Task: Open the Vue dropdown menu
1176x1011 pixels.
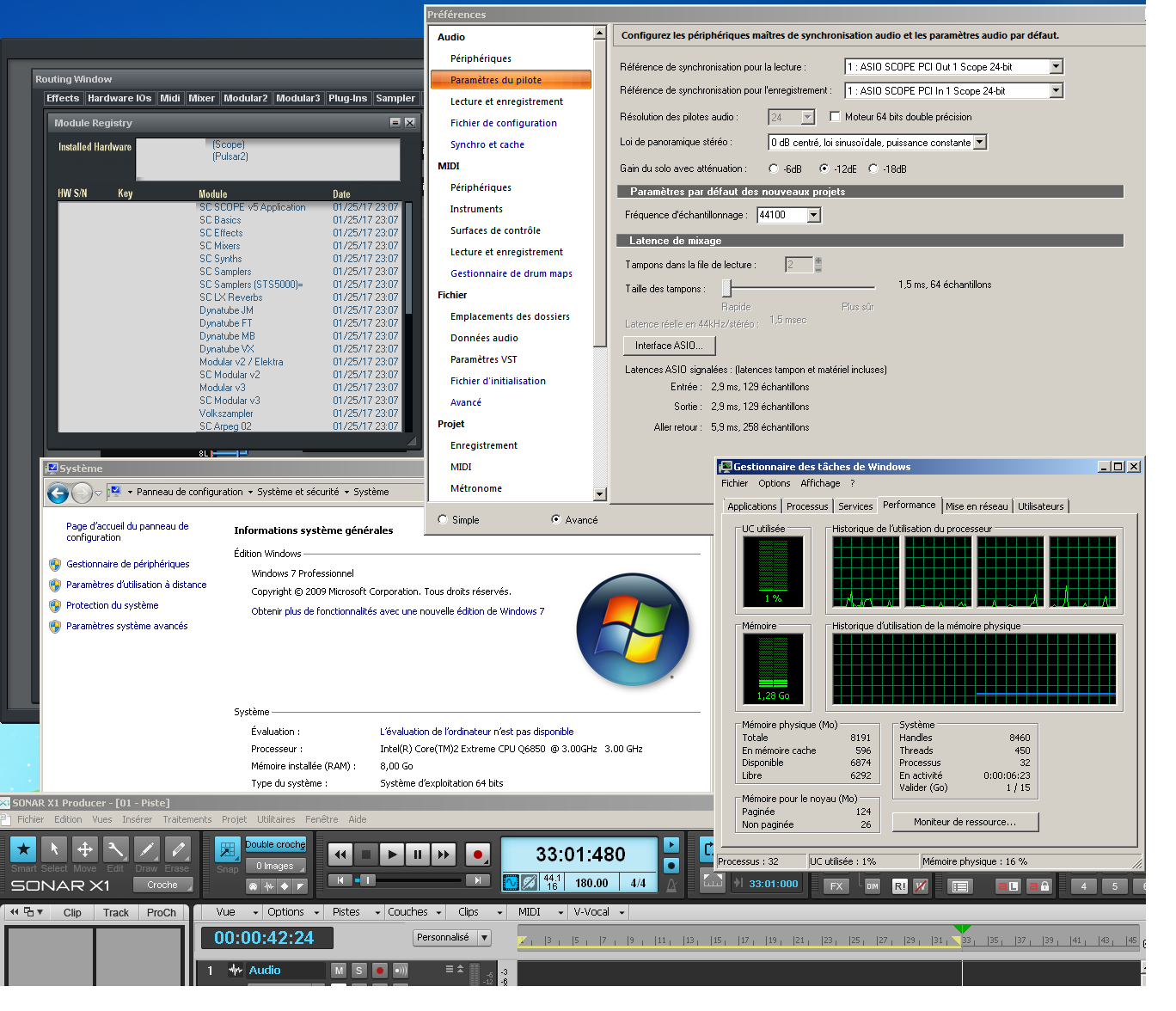Action: click(x=236, y=913)
